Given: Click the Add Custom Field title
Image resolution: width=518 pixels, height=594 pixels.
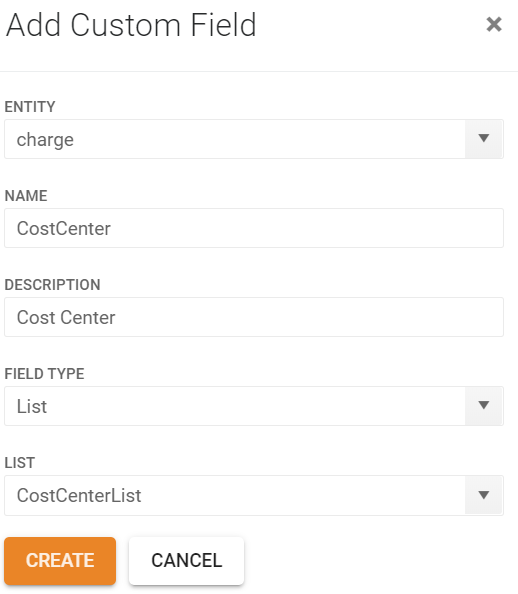Looking at the screenshot, I should pos(131,25).
